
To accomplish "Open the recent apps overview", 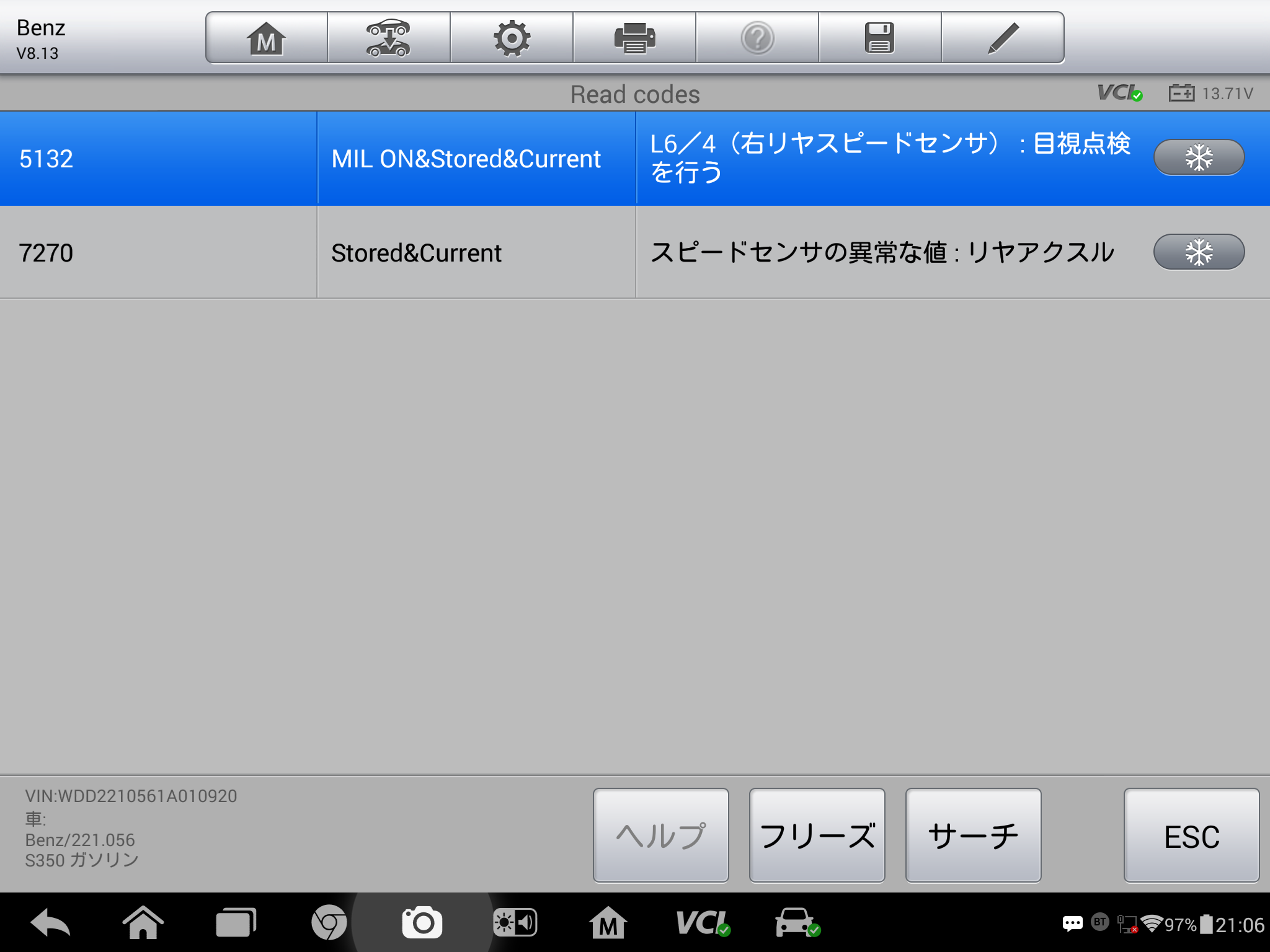I will (x=236, y=923).
